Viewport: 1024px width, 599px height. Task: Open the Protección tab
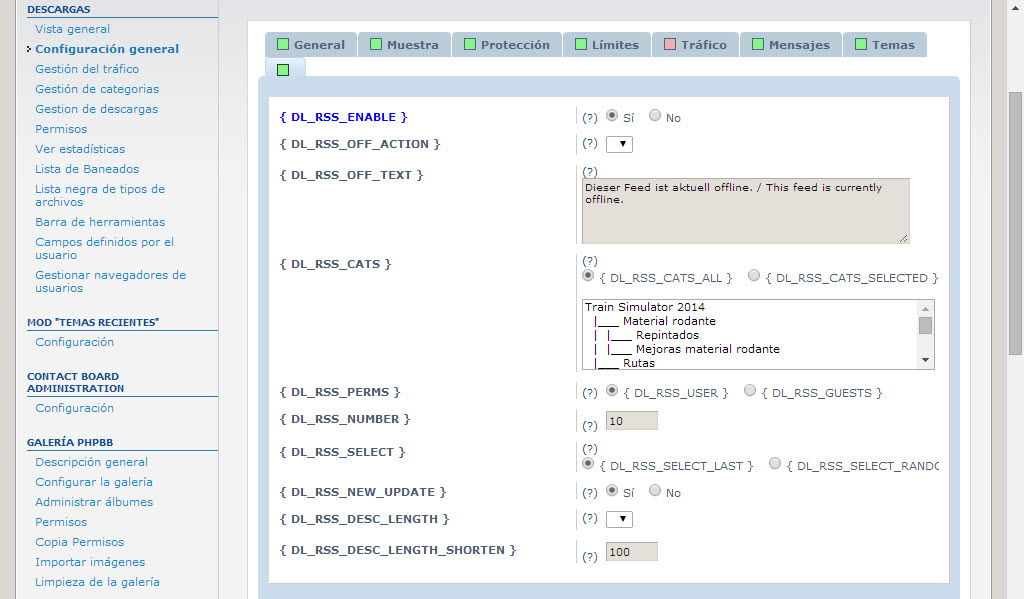[x=506, y=45]
